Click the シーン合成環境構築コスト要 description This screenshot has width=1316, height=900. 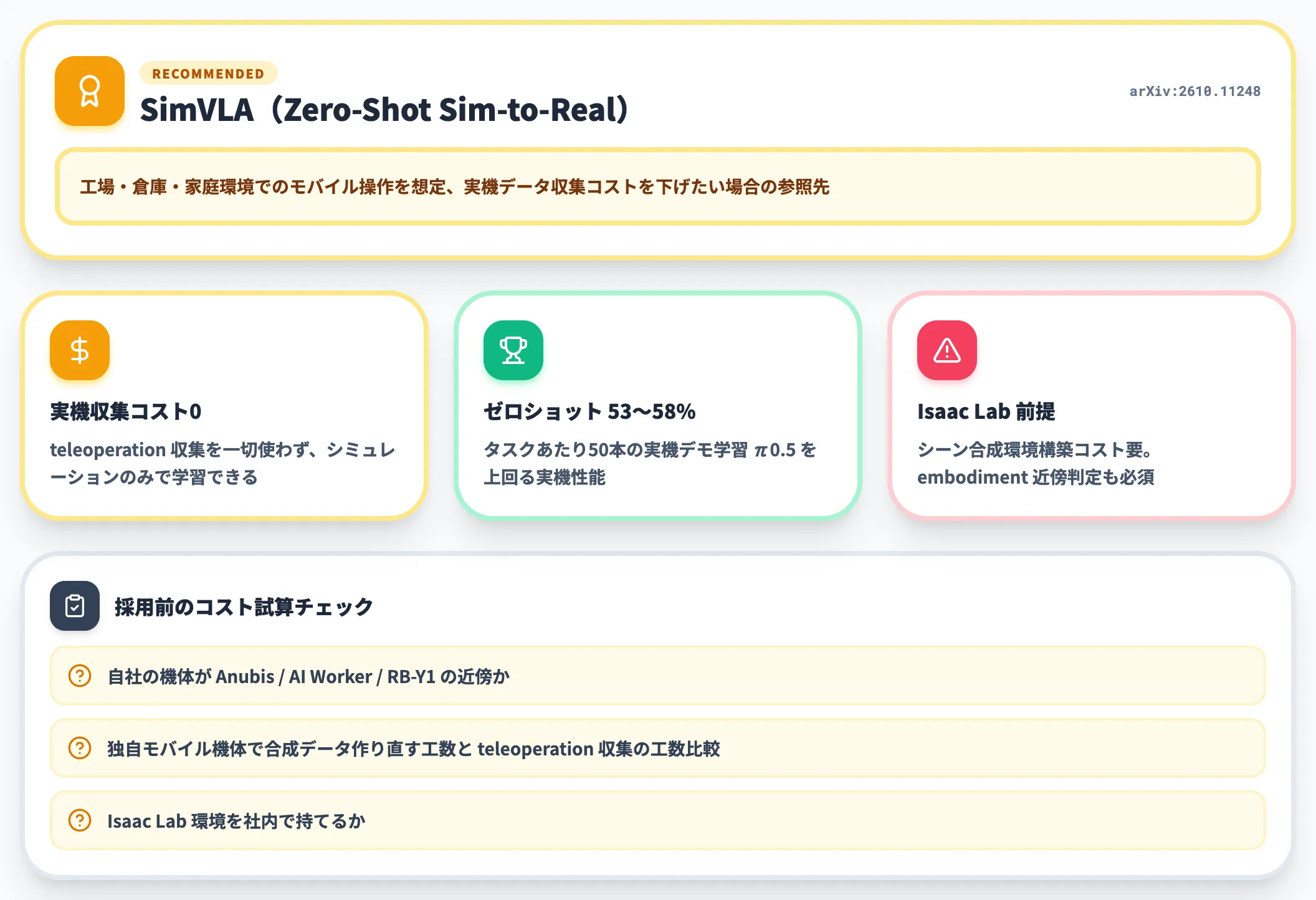pyautogui.click(x=1036, y=463)
